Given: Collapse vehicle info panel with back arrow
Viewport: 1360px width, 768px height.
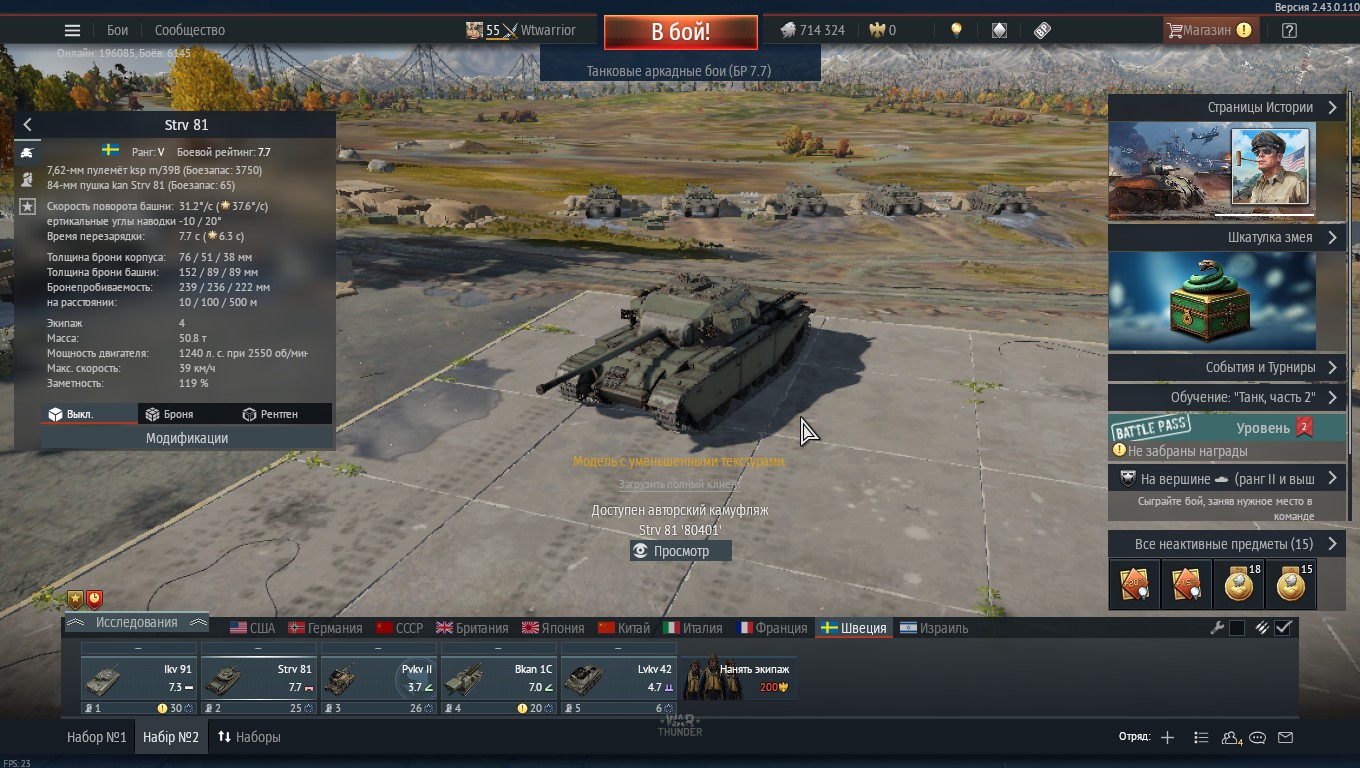Looking at the screenshot, I should pyautogui.click(x=27, y=125).
